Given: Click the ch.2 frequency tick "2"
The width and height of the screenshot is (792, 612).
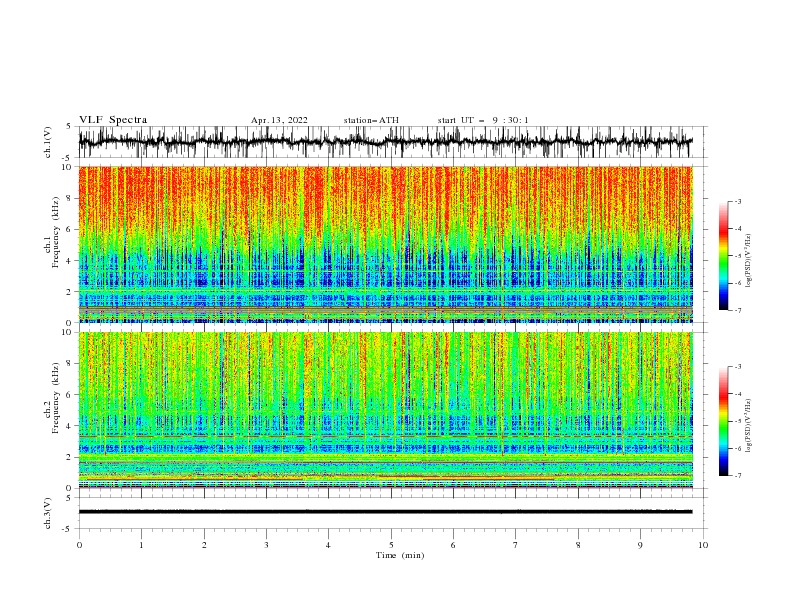Looking at the screenshot, I should point(70,457).
